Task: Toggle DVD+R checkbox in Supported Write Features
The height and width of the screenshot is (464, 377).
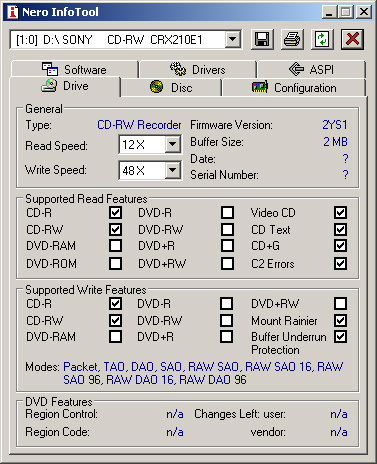Action: click(x=227, y=337)
